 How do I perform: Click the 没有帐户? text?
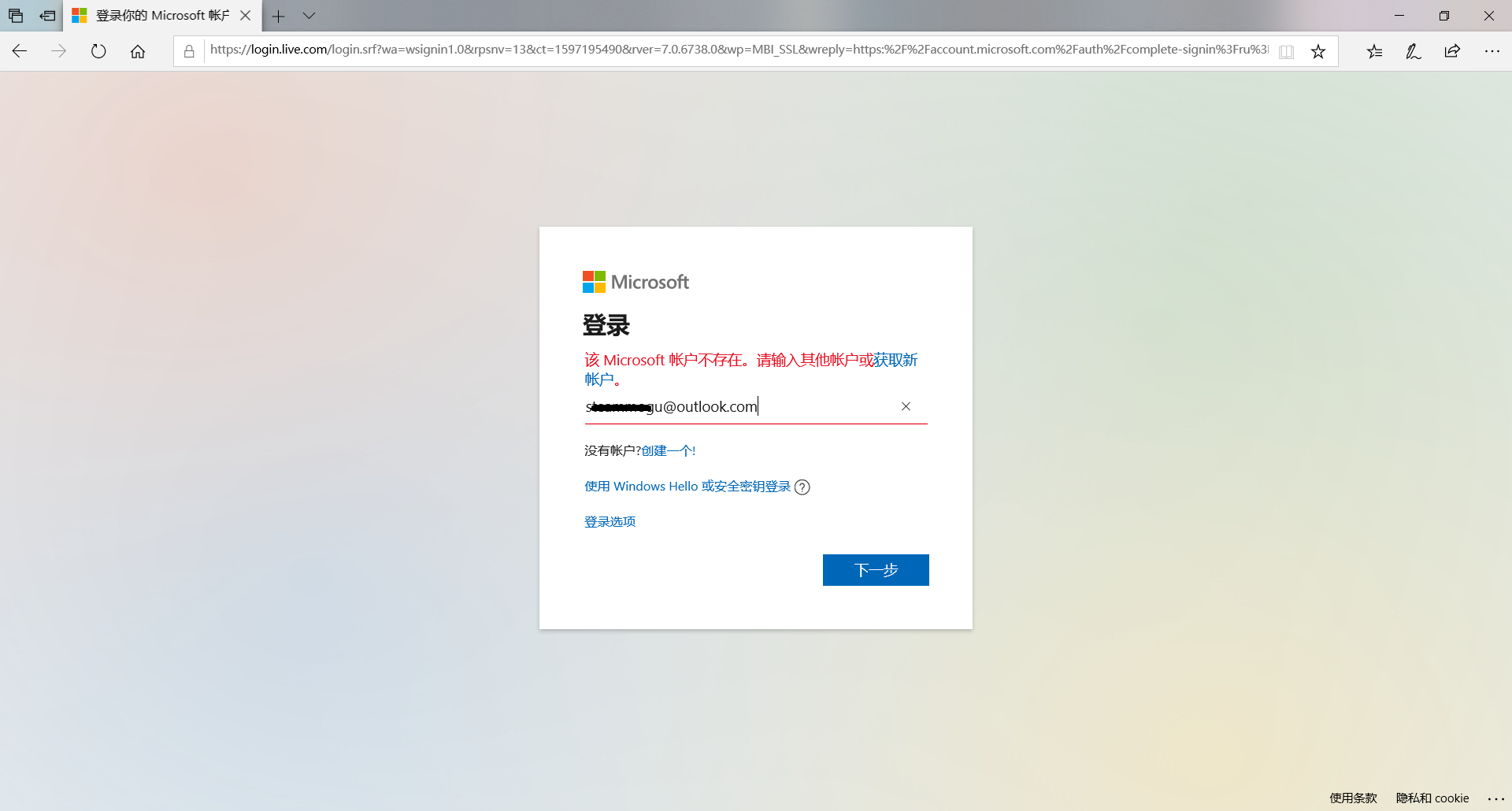point(613,450)
